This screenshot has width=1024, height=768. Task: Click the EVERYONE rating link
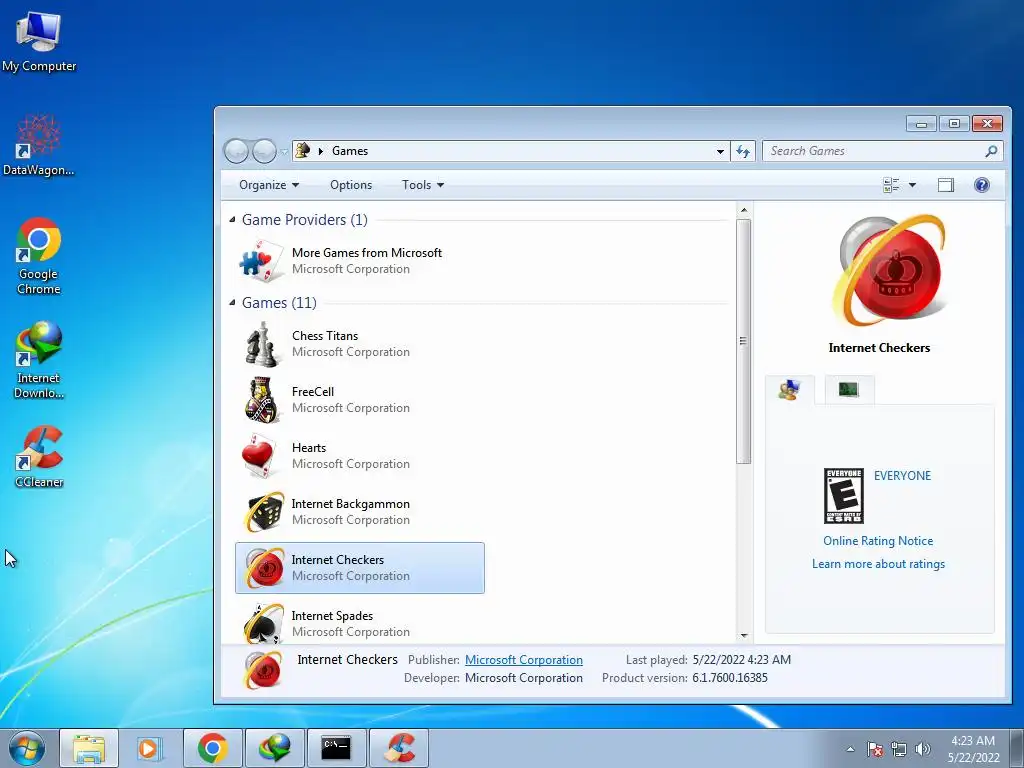coord(903,475)
